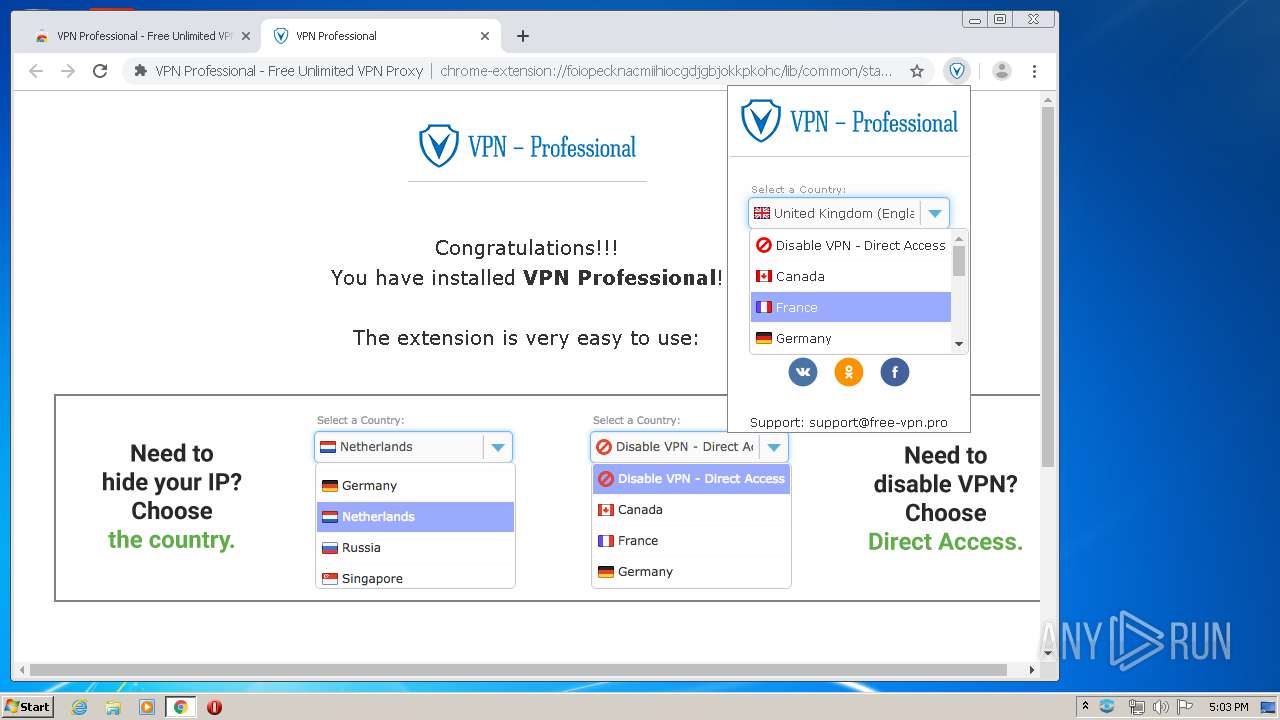The image size is (1280, 720).
Task: Select Disable VPN - Direct Access in popup
Action: [x=851, y=245]
